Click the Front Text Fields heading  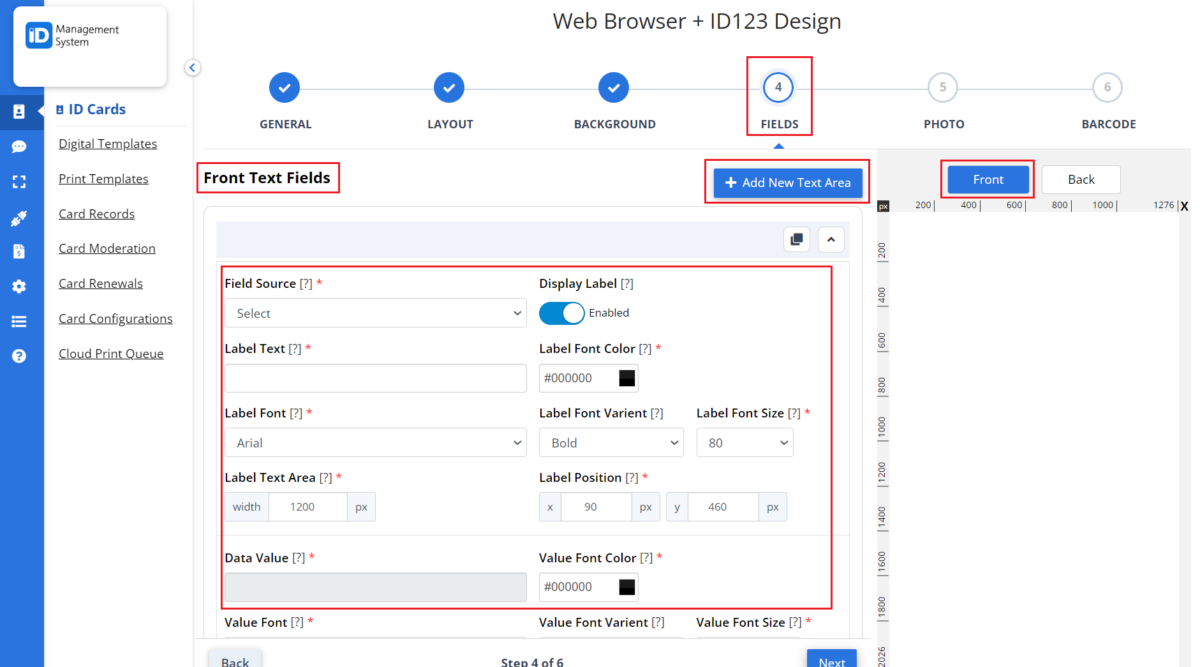coord(267,178)
